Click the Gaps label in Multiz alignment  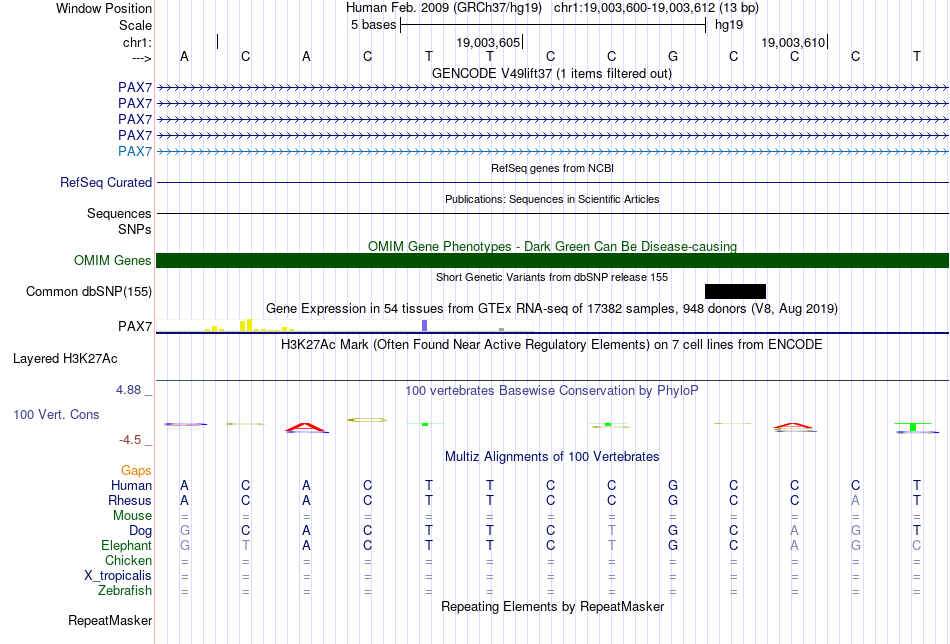pos(136,471)
